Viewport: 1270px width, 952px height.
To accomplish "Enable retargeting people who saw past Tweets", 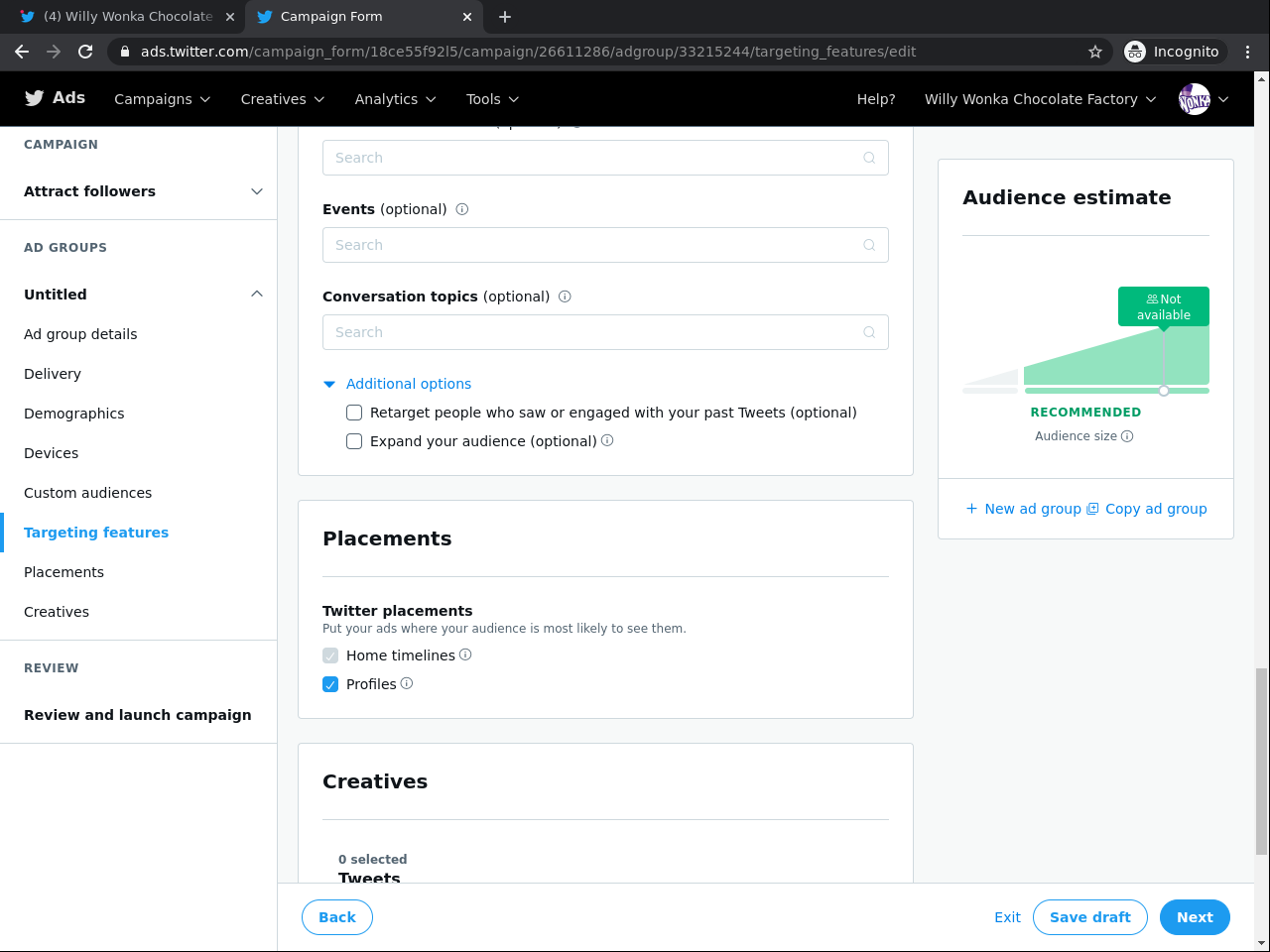I will point(354,413).
